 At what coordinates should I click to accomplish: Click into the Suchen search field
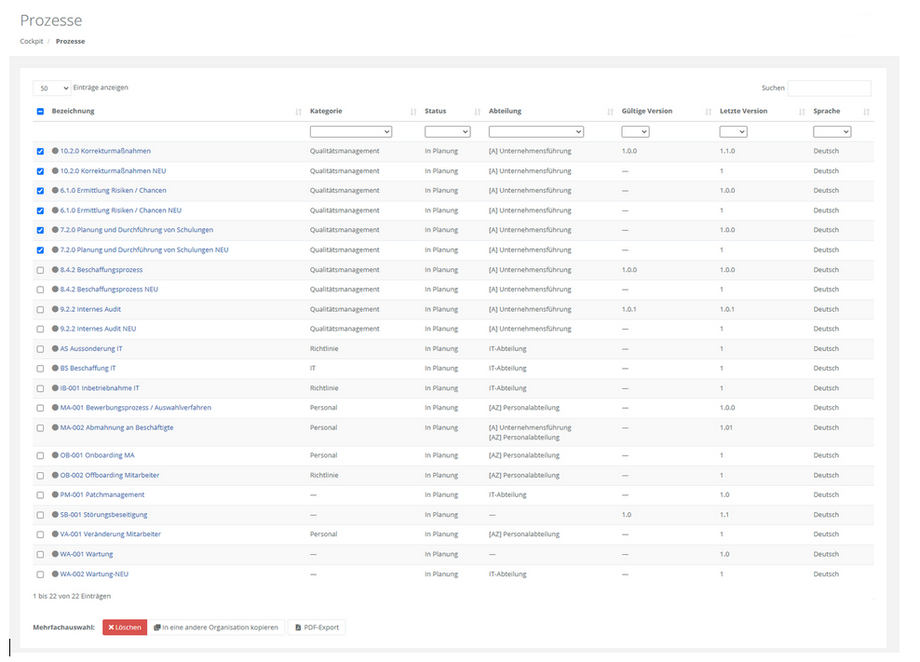[829, 88]
